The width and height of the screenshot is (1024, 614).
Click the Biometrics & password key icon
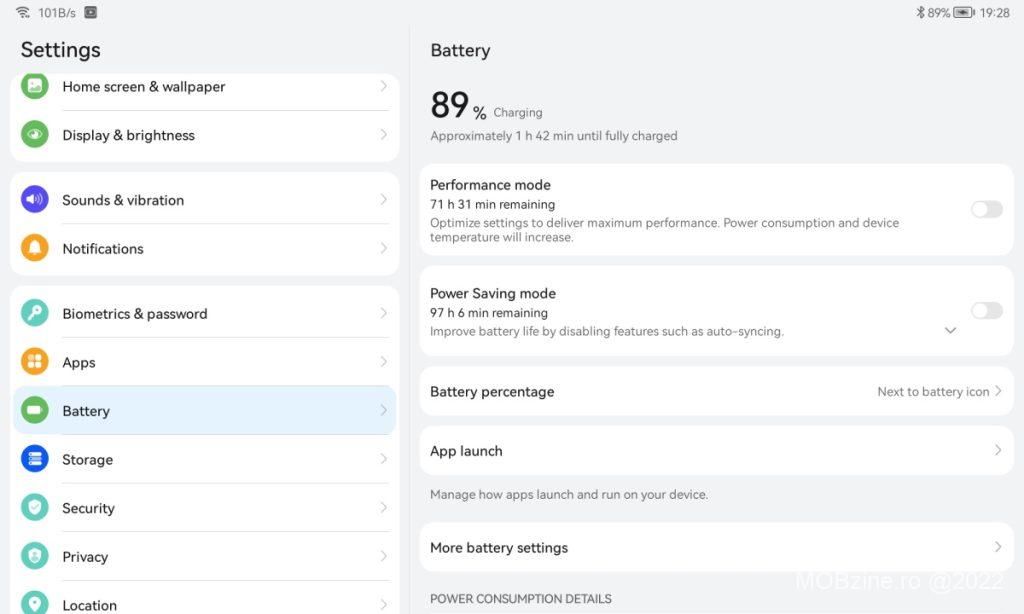click(x=35, y=313)
